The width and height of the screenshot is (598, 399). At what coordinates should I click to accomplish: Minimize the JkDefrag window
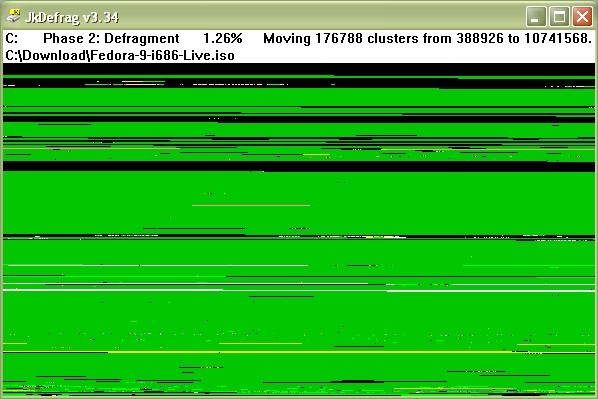click(x=536, y=17)
